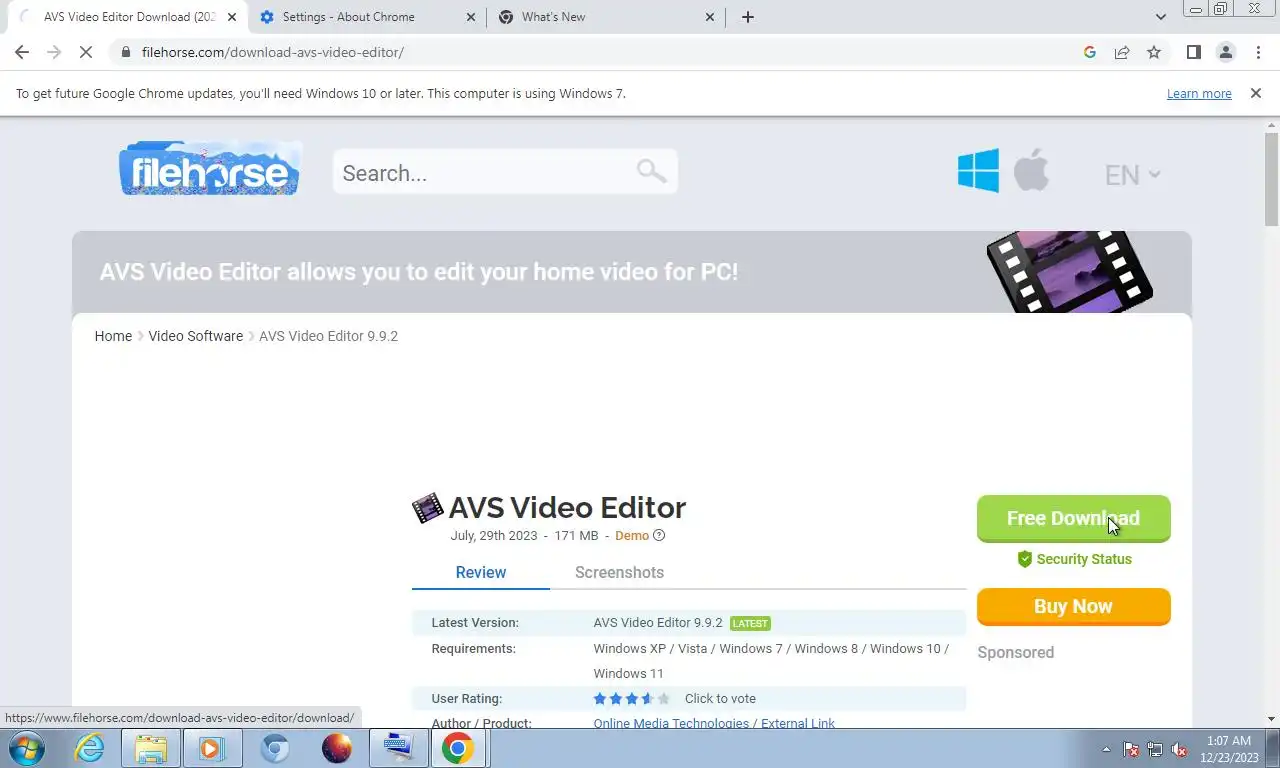Go to Home breadcrumb
Viewport: 1280px width, 768px height.
pyautogui.click(x=113, y=336)
